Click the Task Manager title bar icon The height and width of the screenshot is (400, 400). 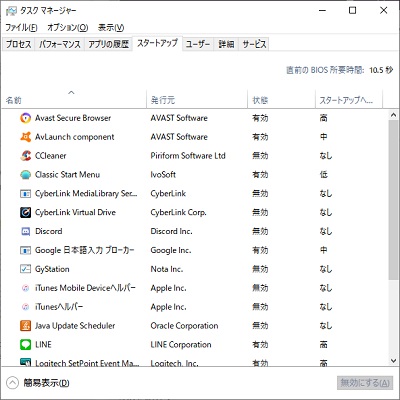tap(11, 11)
